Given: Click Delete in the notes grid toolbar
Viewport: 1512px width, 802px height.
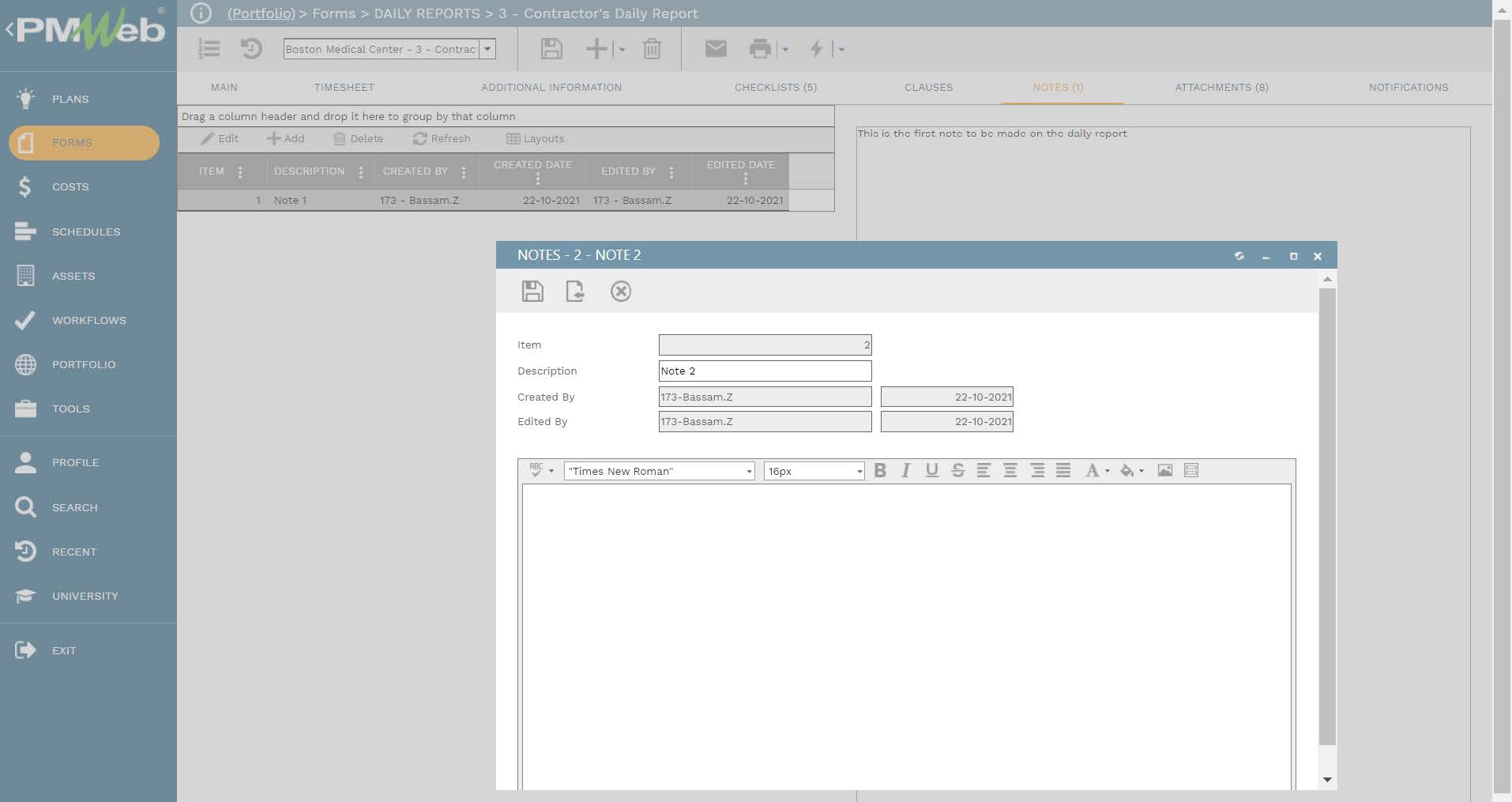Looking at the screenshot, I should (x=359, y=138).
